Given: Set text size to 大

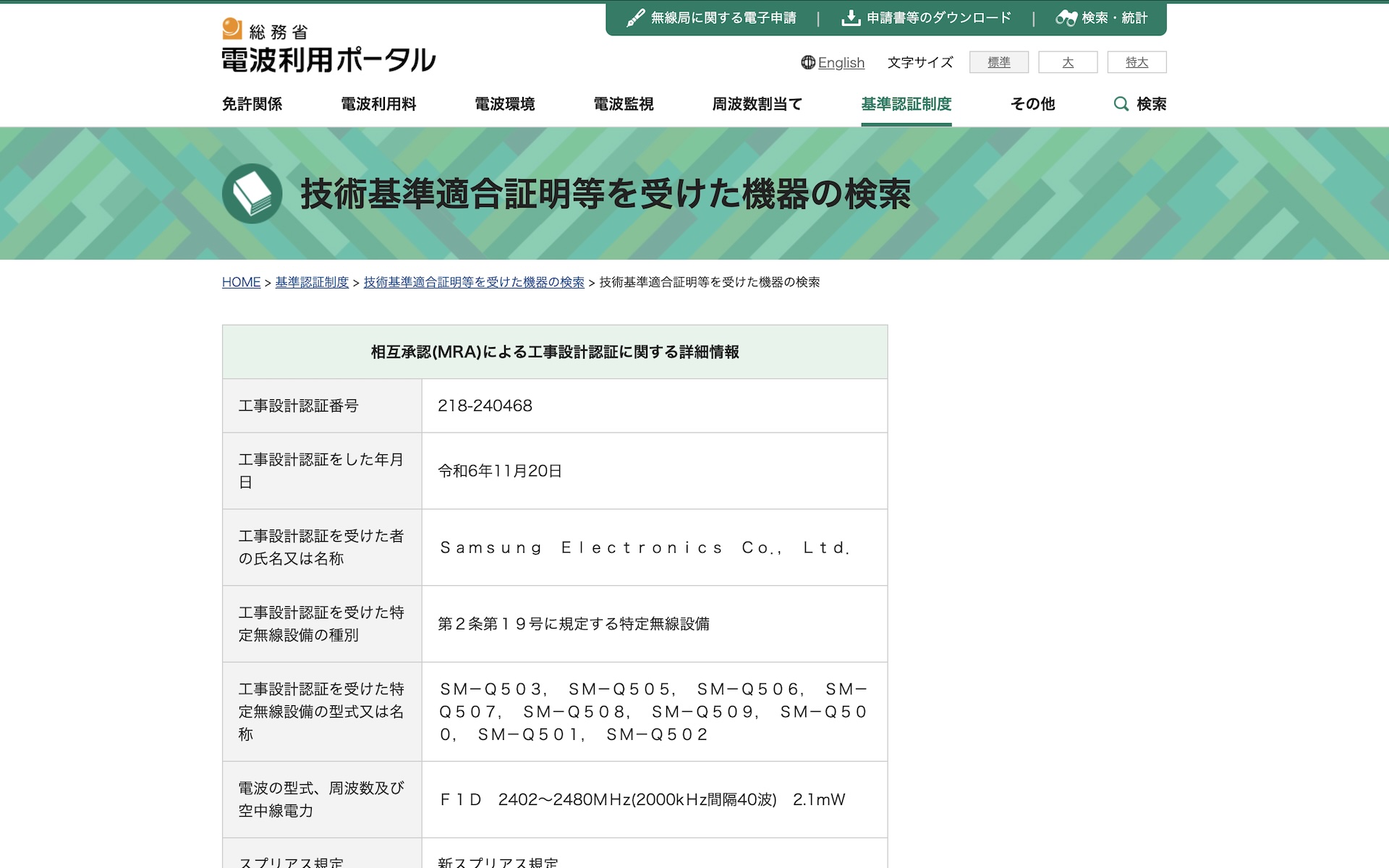Looking at the screenshot, I should coord(1067,63).
